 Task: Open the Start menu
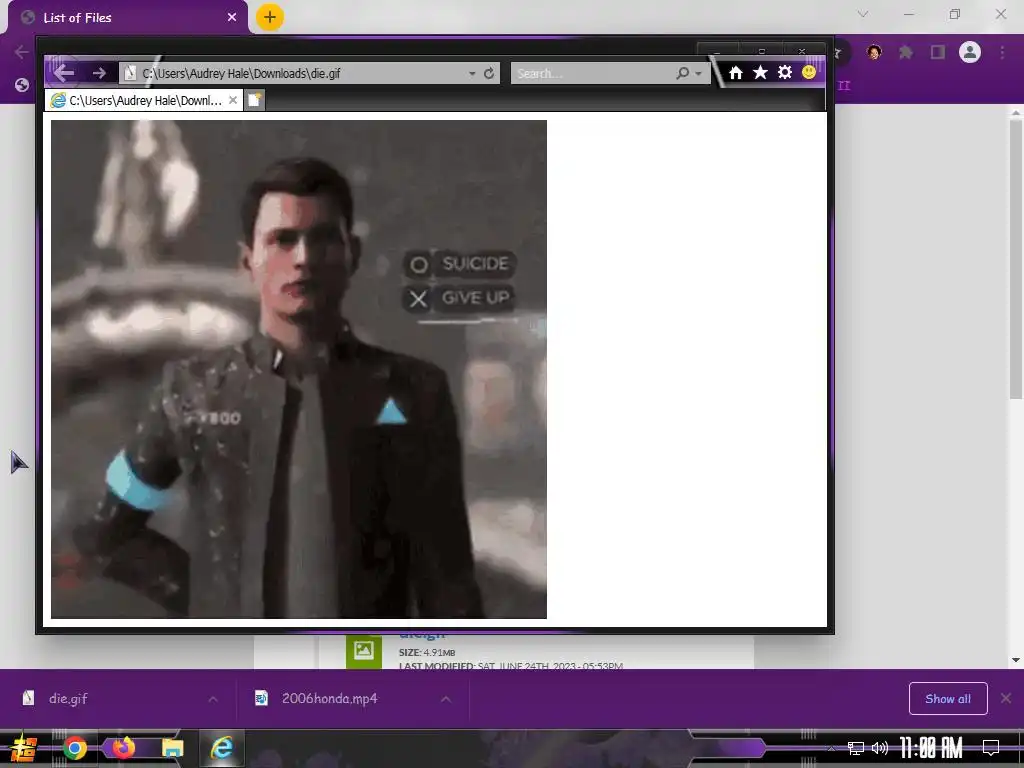click(24, 748)
